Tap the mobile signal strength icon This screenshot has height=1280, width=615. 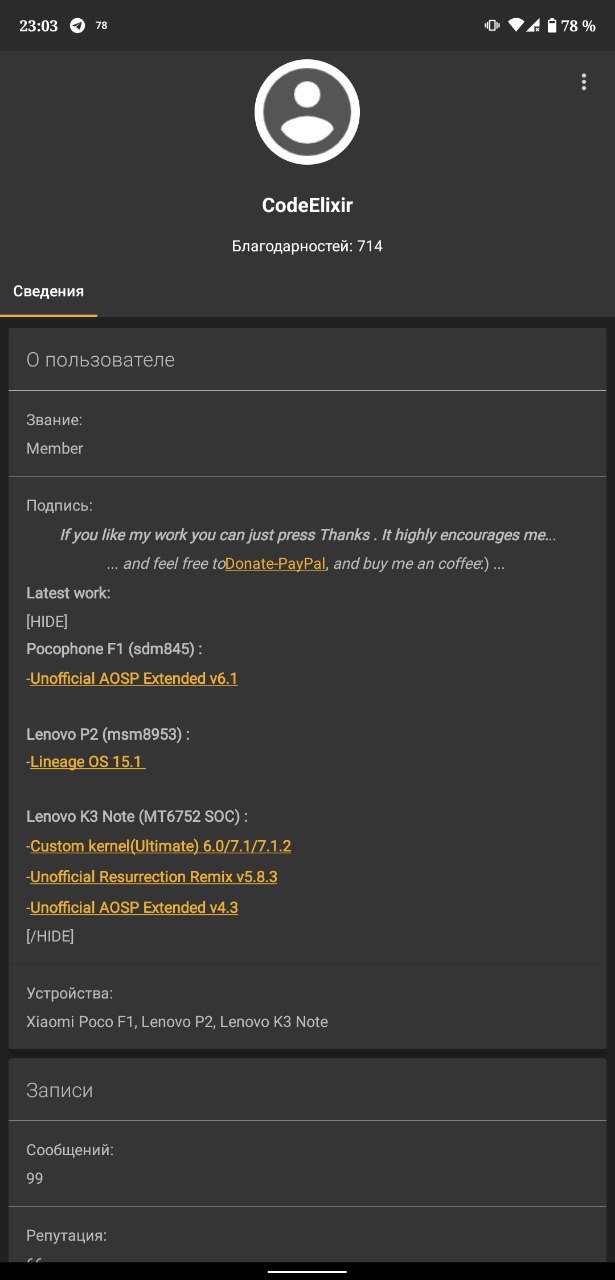[x=533, y=26]
